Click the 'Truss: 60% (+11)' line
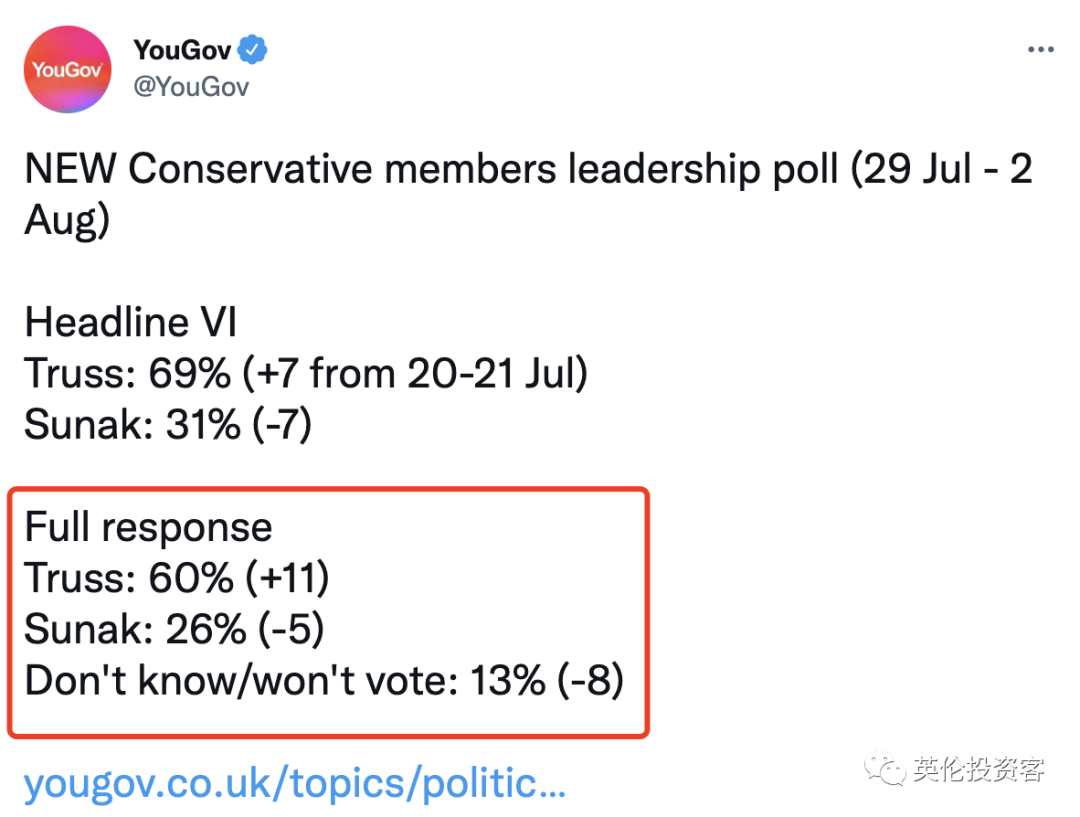This screenshot has height=817, width=1080. [x=177, y=578]
